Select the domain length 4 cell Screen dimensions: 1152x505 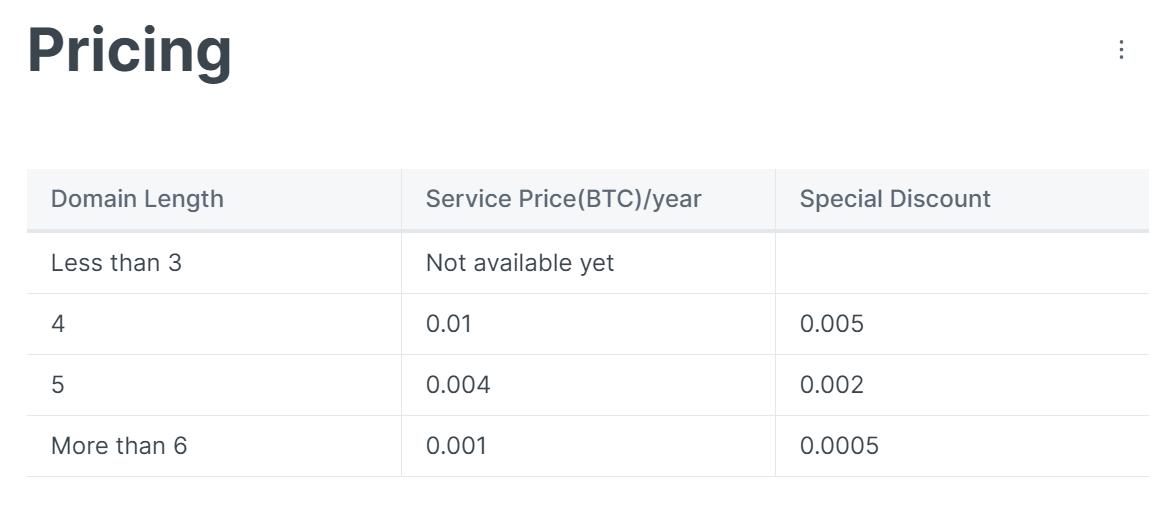pyautogui.click(x=58, y=324)
